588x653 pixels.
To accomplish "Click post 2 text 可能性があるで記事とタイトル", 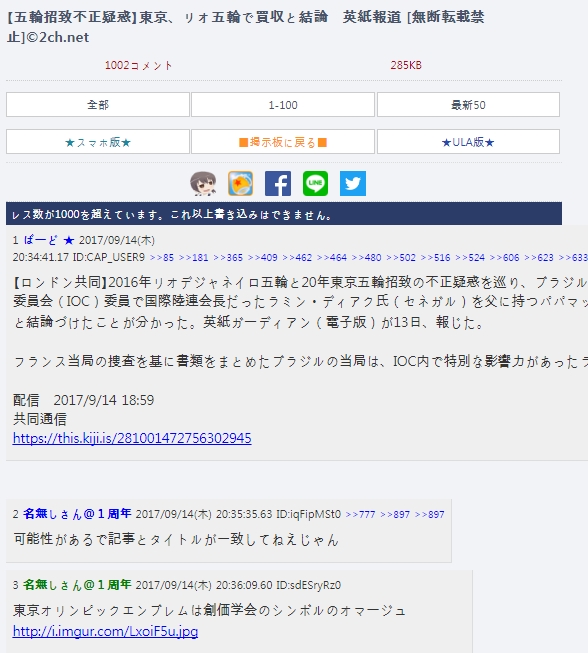I will 176,539.
